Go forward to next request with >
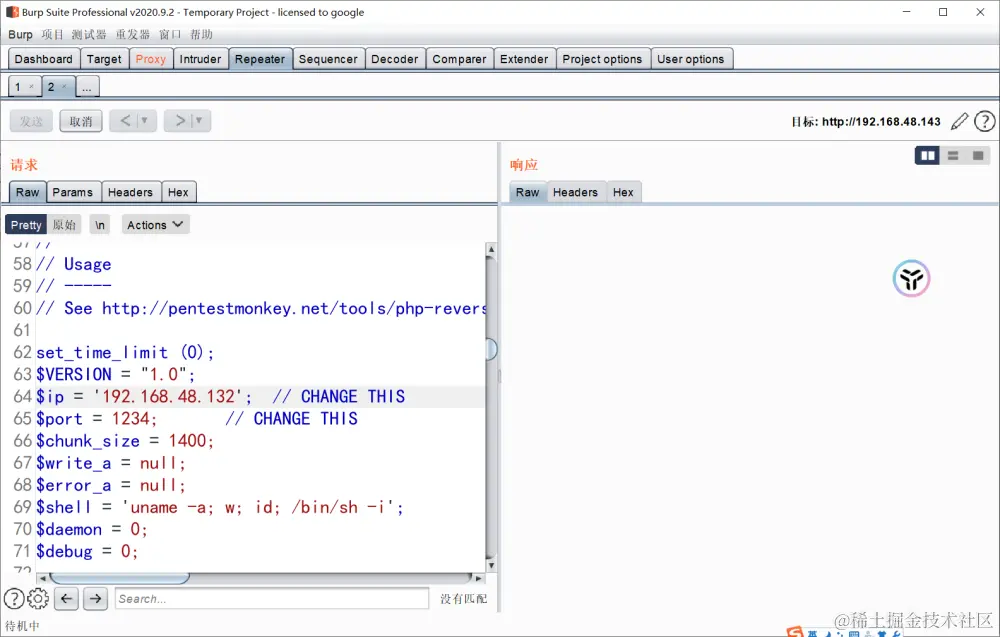This screenshot has height=637, width=1000. (180, 121)
